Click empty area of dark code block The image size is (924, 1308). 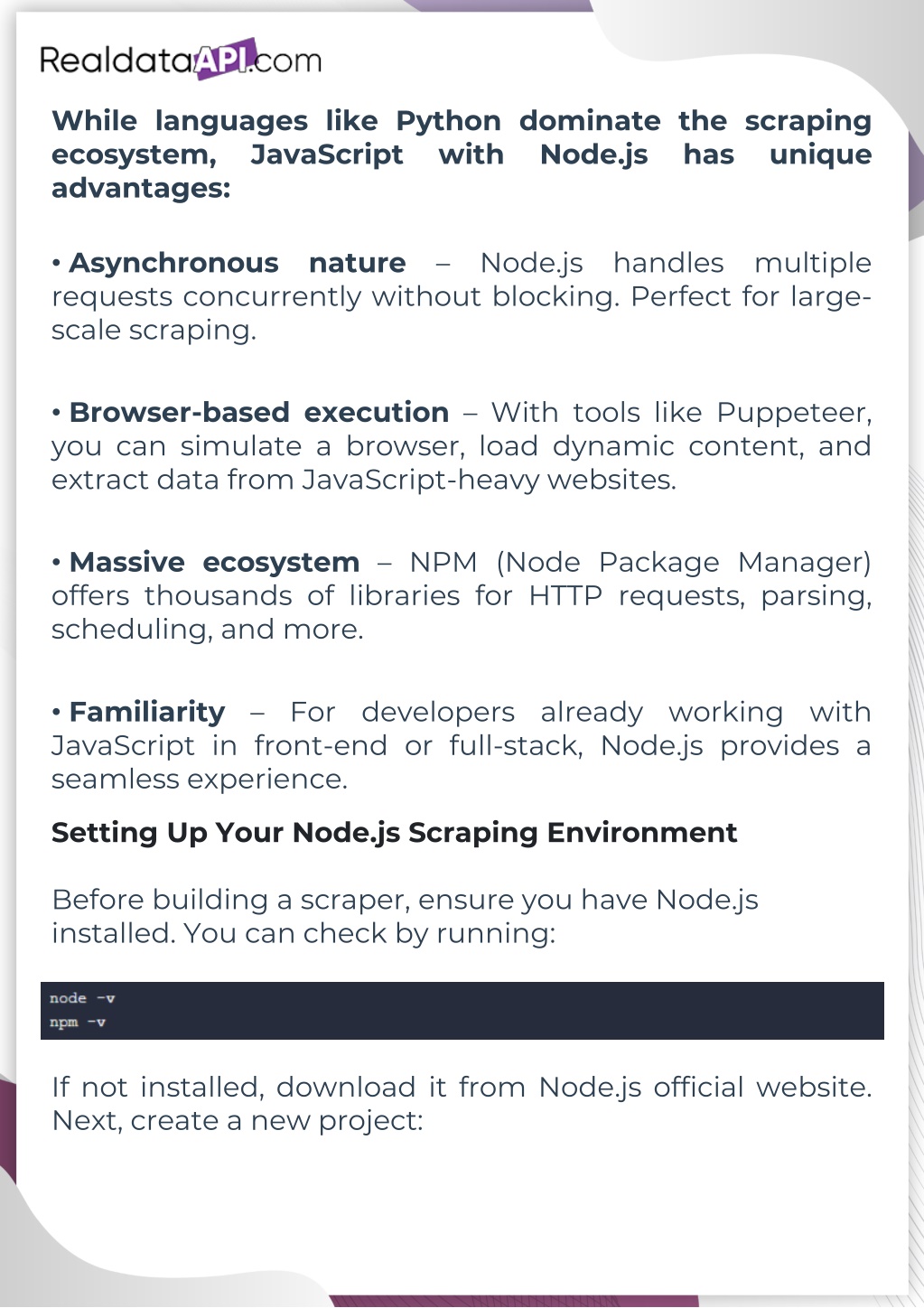[x=542, y=1011]
